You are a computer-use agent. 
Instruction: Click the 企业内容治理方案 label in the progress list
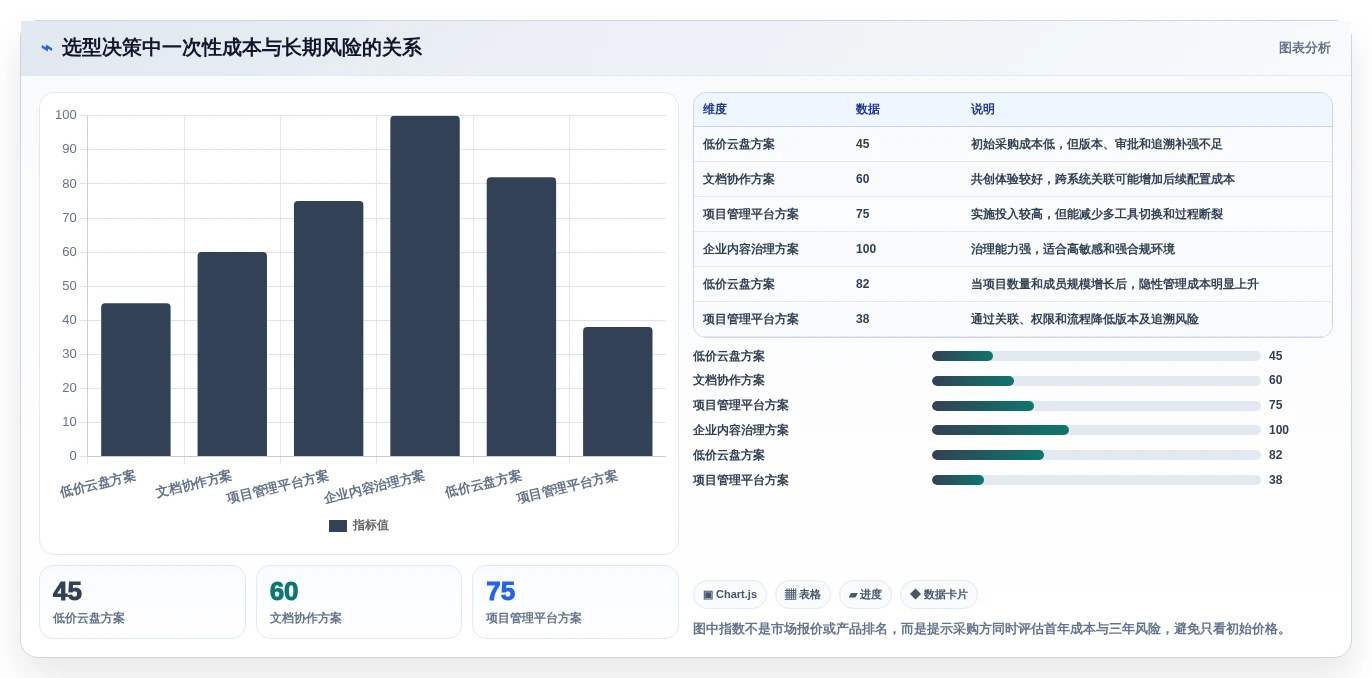point(741,430)
